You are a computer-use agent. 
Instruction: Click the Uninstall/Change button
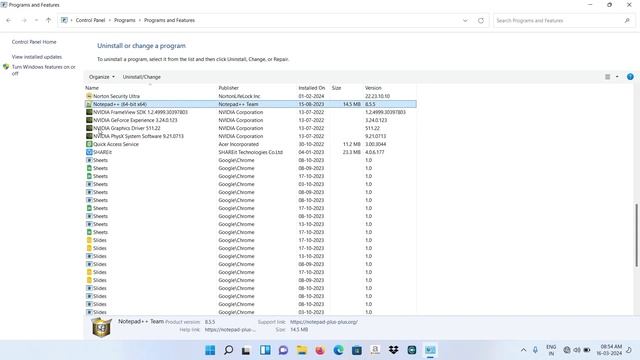tap(142, 77)
